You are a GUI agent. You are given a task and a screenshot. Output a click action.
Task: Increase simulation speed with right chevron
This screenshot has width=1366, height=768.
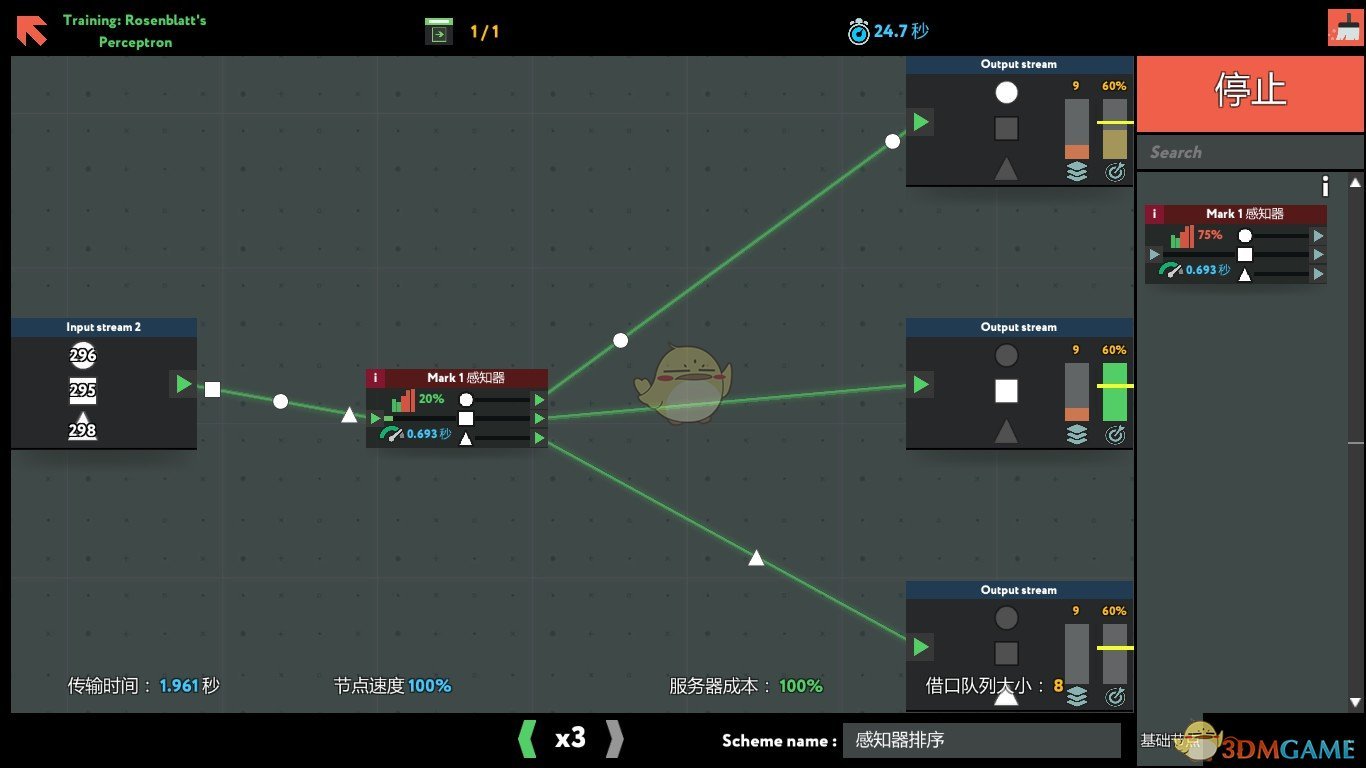[x=614, y=739]
